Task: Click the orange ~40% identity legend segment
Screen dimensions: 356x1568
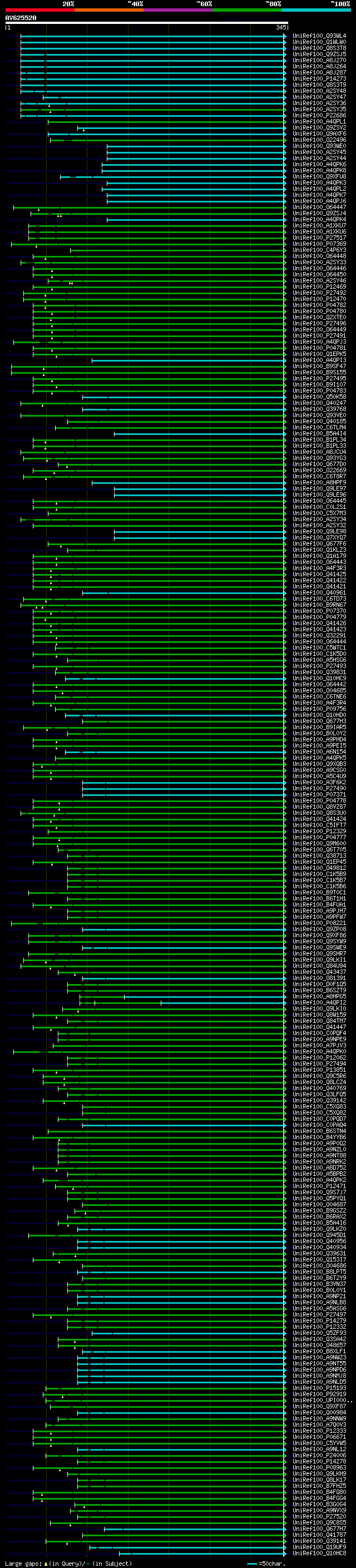Action: tap(109, 10)
